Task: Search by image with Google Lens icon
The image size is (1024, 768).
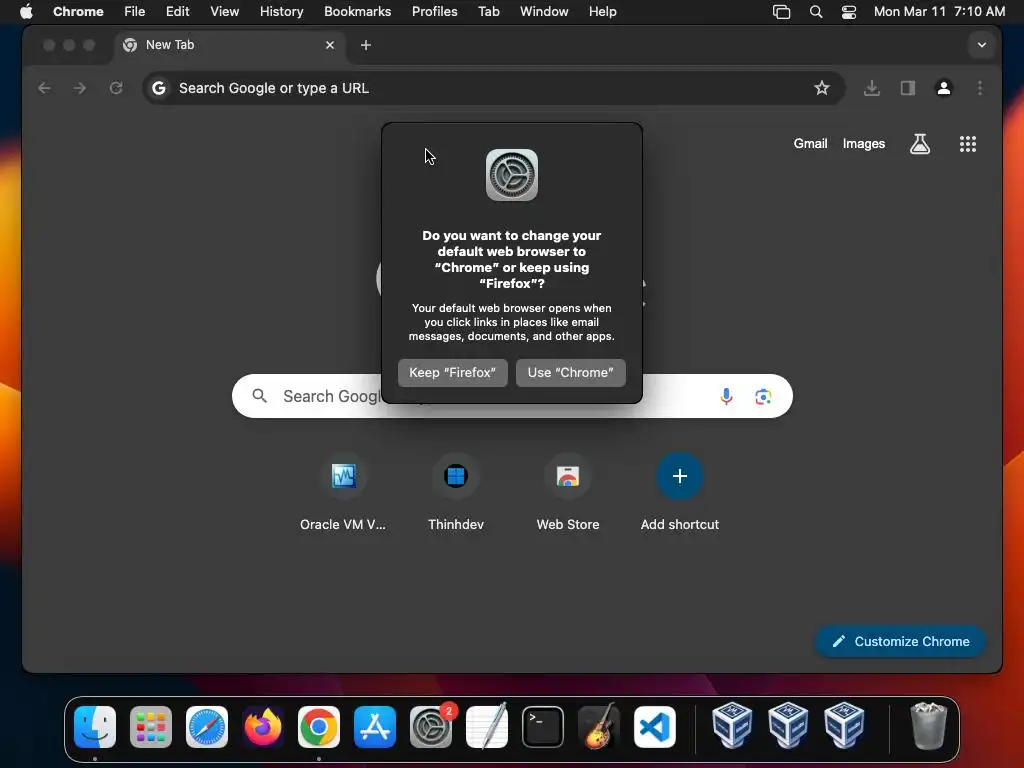Action: point(763,396)
